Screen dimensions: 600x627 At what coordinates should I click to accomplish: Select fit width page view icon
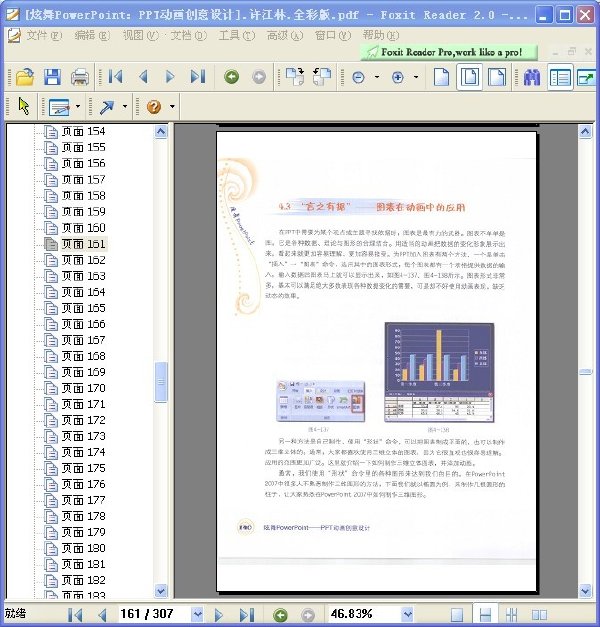click(x=497, y=77)
